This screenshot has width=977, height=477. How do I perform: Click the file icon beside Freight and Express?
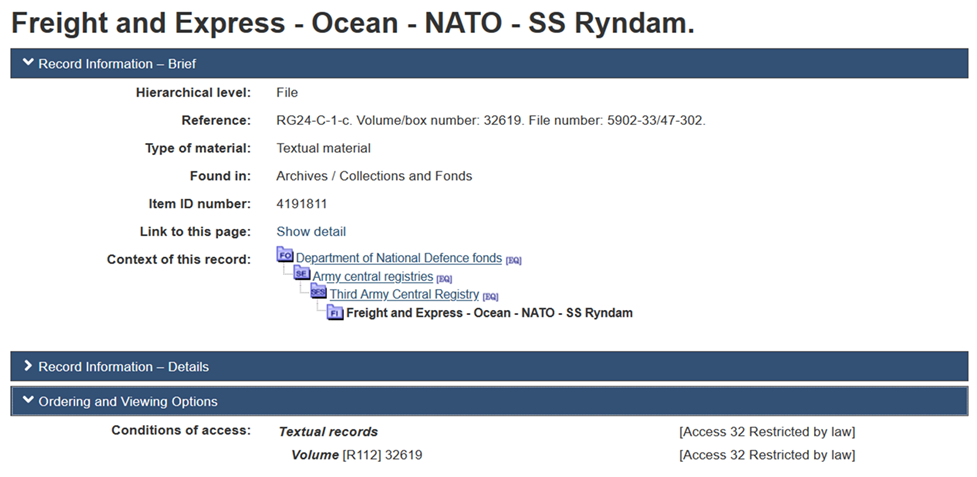coord(336,312)
